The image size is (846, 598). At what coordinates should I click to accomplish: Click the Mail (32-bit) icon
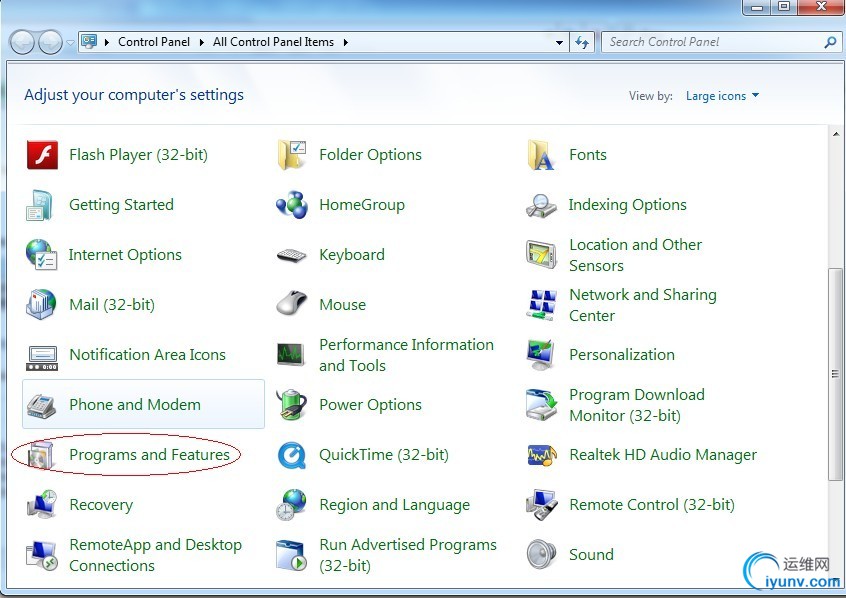pyautogui.click(x=41, y=305)
